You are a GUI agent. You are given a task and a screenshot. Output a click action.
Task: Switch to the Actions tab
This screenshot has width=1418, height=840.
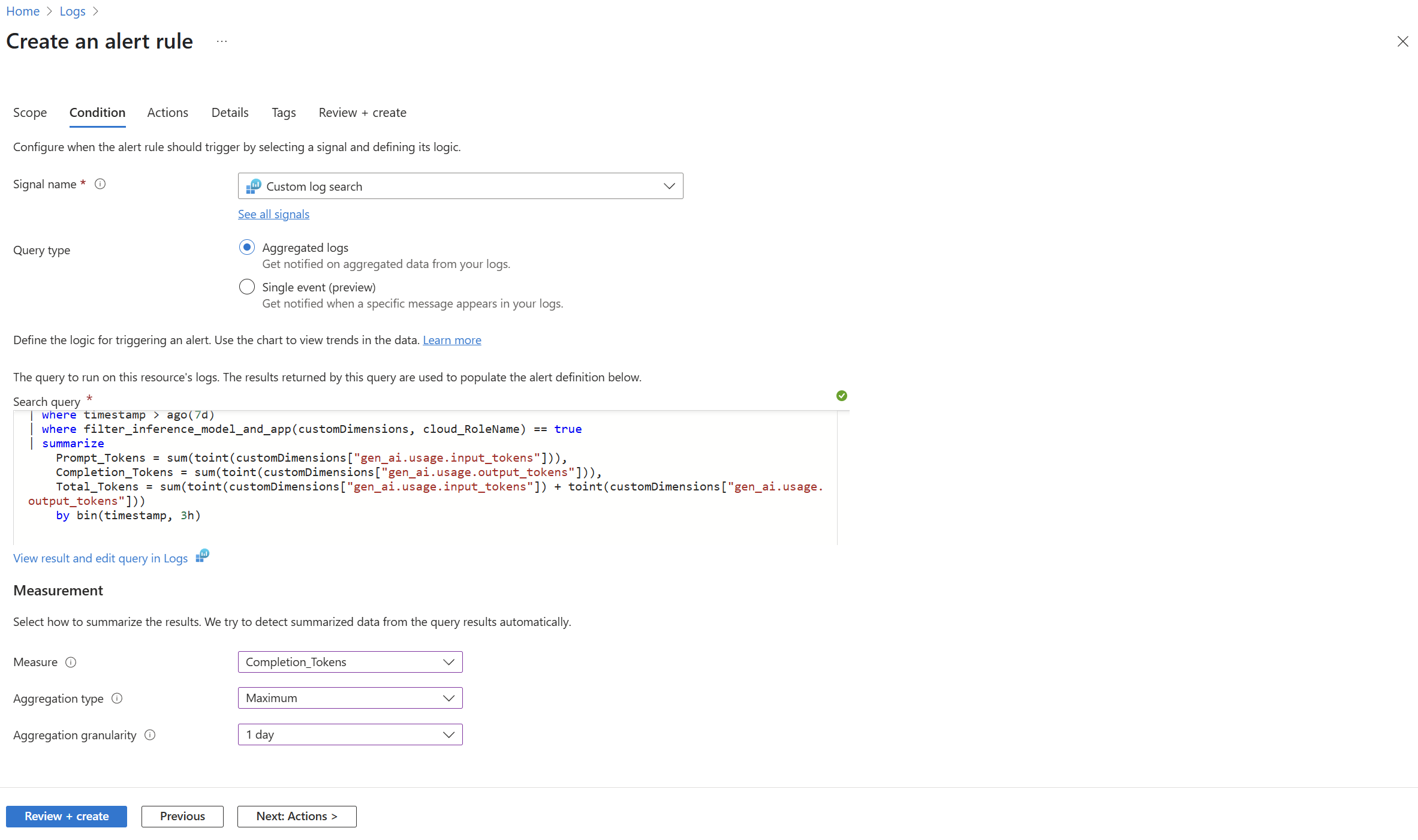point(167,113)
